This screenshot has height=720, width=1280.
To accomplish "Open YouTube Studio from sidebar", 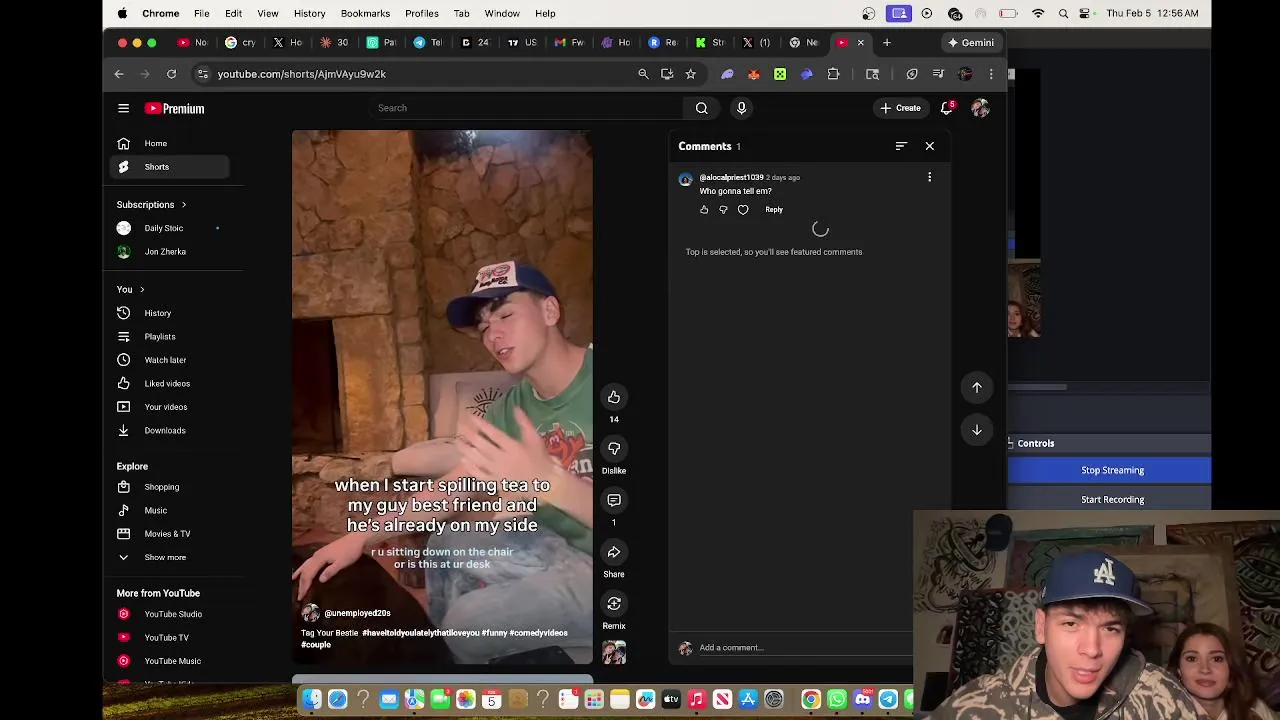I will (x=170, y=614).
